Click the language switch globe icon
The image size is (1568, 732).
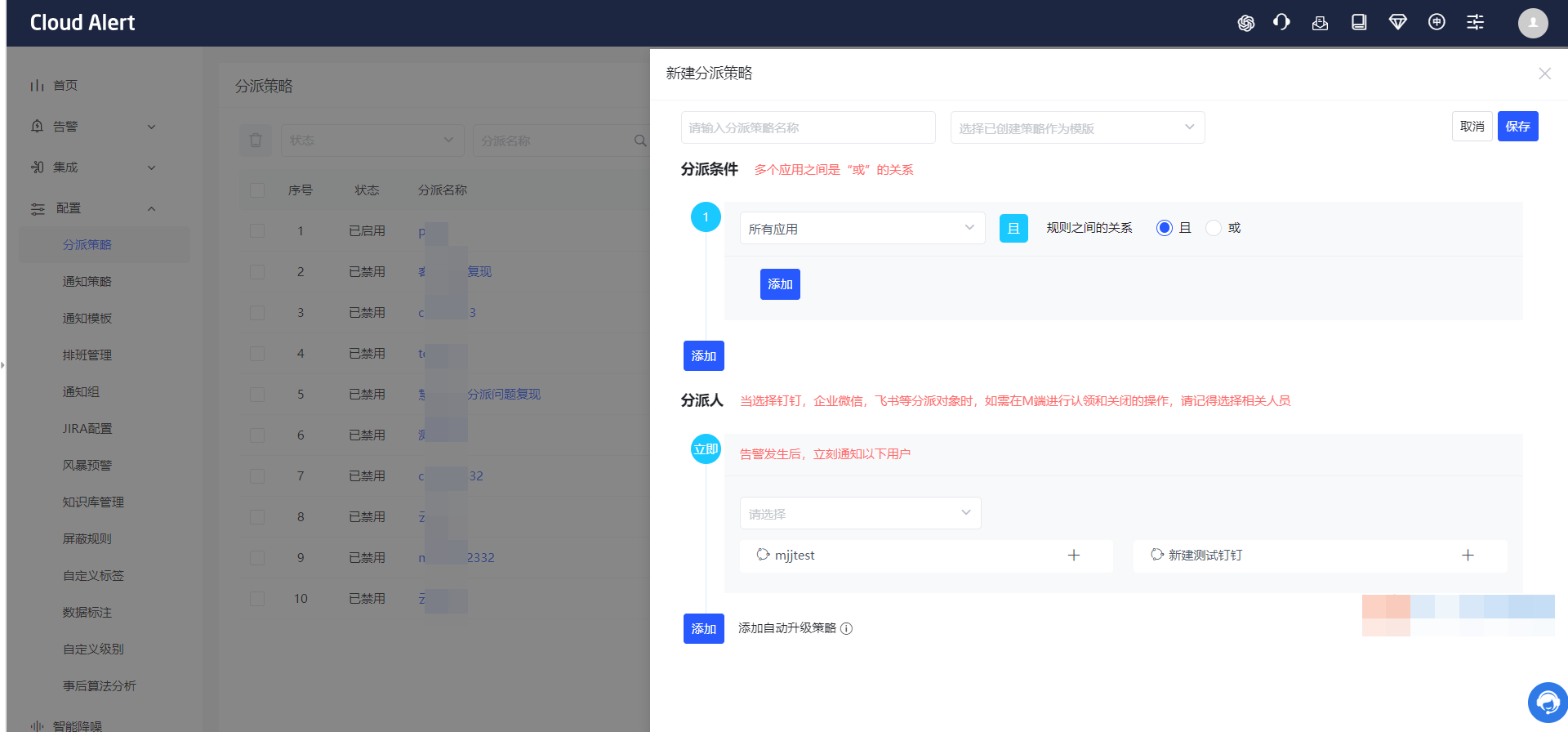tap(1437, 22)
